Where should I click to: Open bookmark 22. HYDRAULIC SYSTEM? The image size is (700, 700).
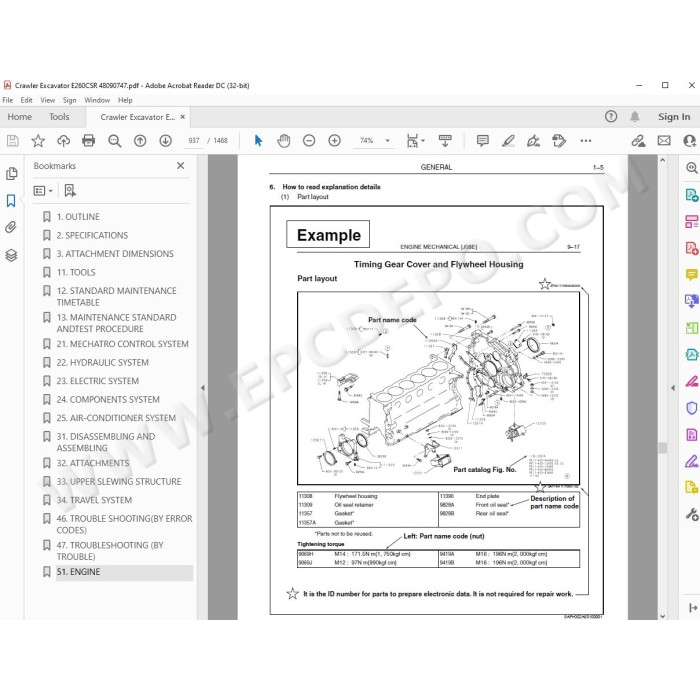point(103,363)
